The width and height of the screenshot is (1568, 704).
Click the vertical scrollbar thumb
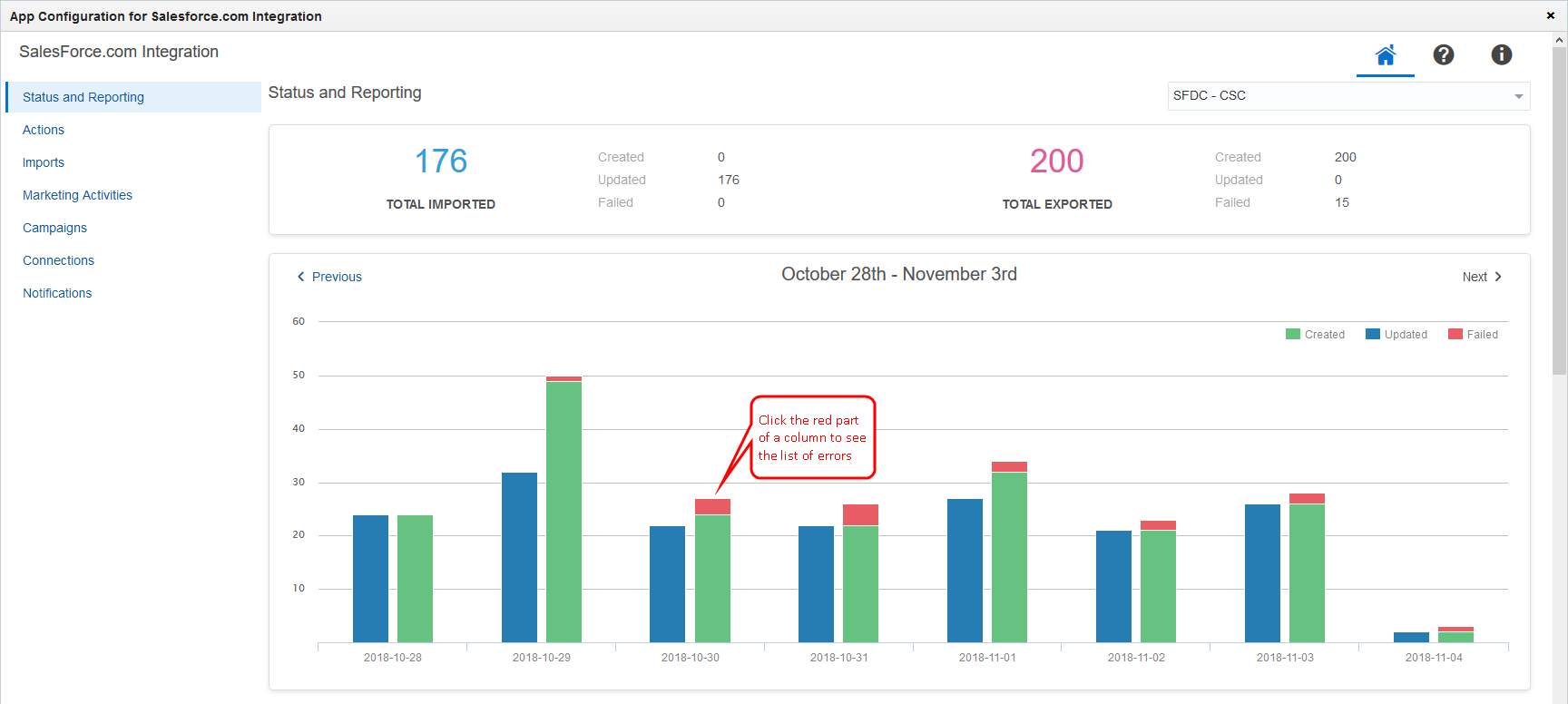[1560, 210]
